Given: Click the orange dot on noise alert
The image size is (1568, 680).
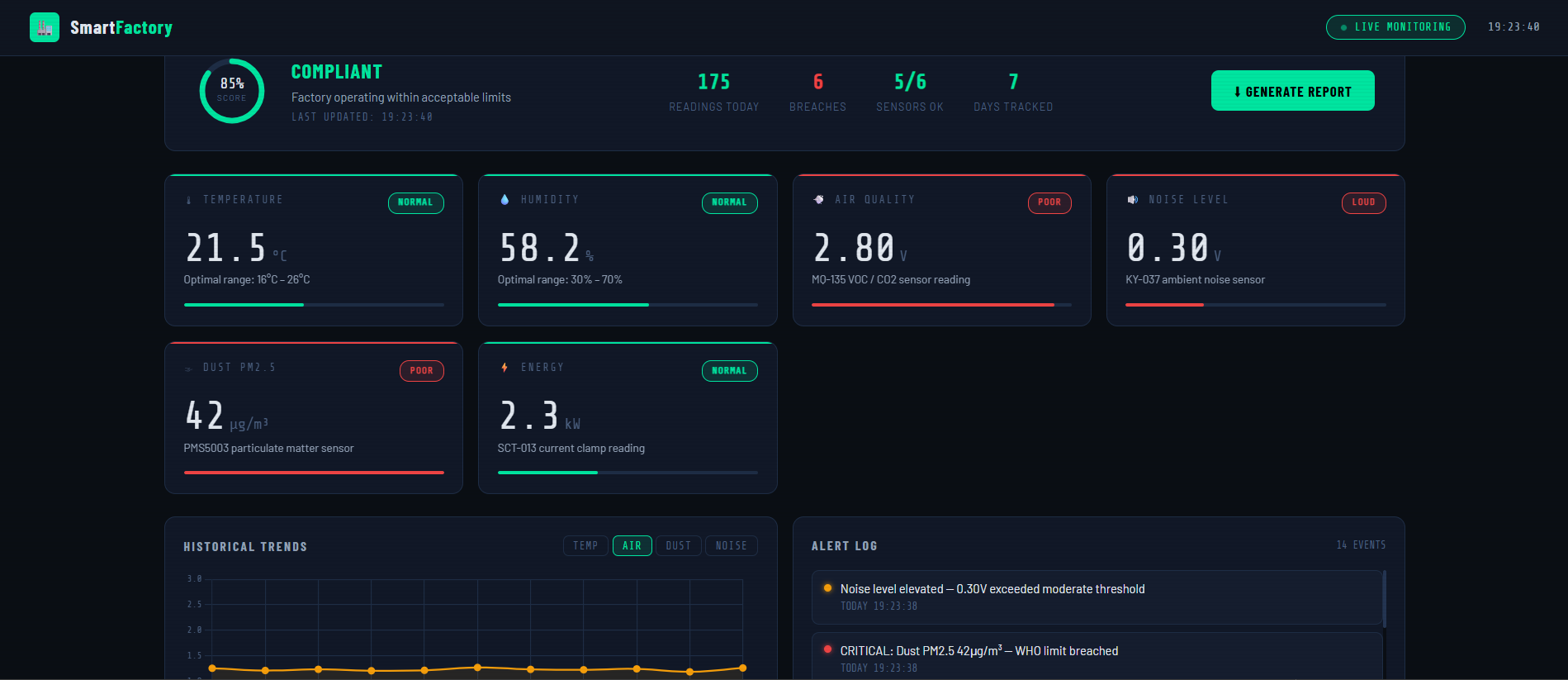Looking at the screenshot, I should tap(827, 588).
